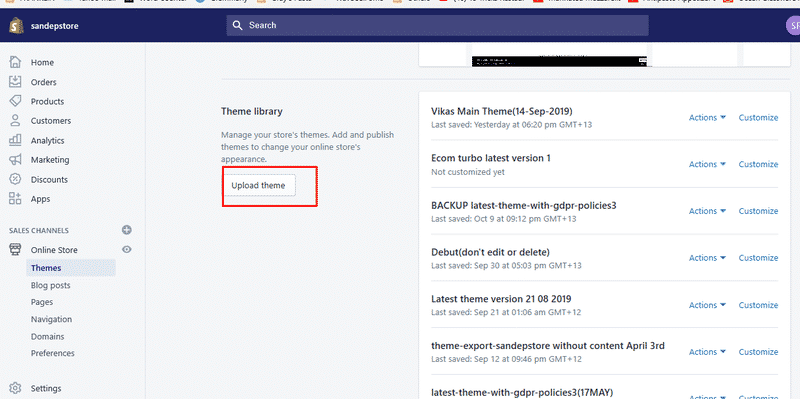The image size is (800, 399).
Task: Expand Actions for Ecom turbo latest version 1
Action: 707,164
